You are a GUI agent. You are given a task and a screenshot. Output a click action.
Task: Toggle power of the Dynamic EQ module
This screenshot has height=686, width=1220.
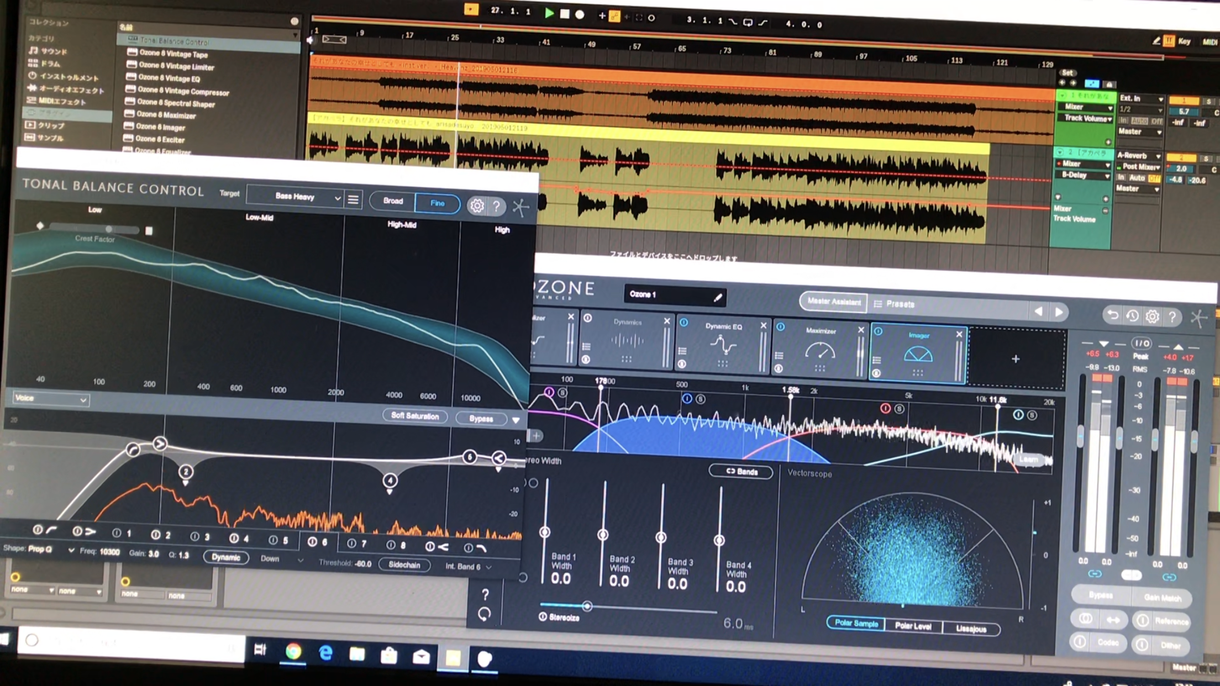[x=684, y=323]
